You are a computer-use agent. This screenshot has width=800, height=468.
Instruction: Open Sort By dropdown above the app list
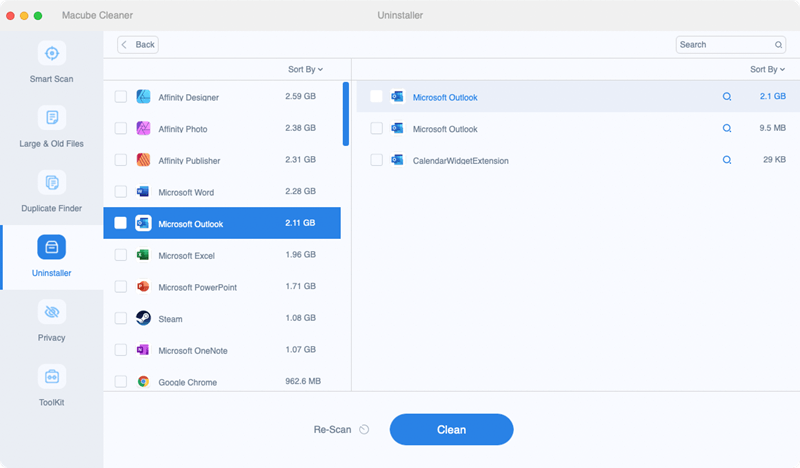(305, 69)
